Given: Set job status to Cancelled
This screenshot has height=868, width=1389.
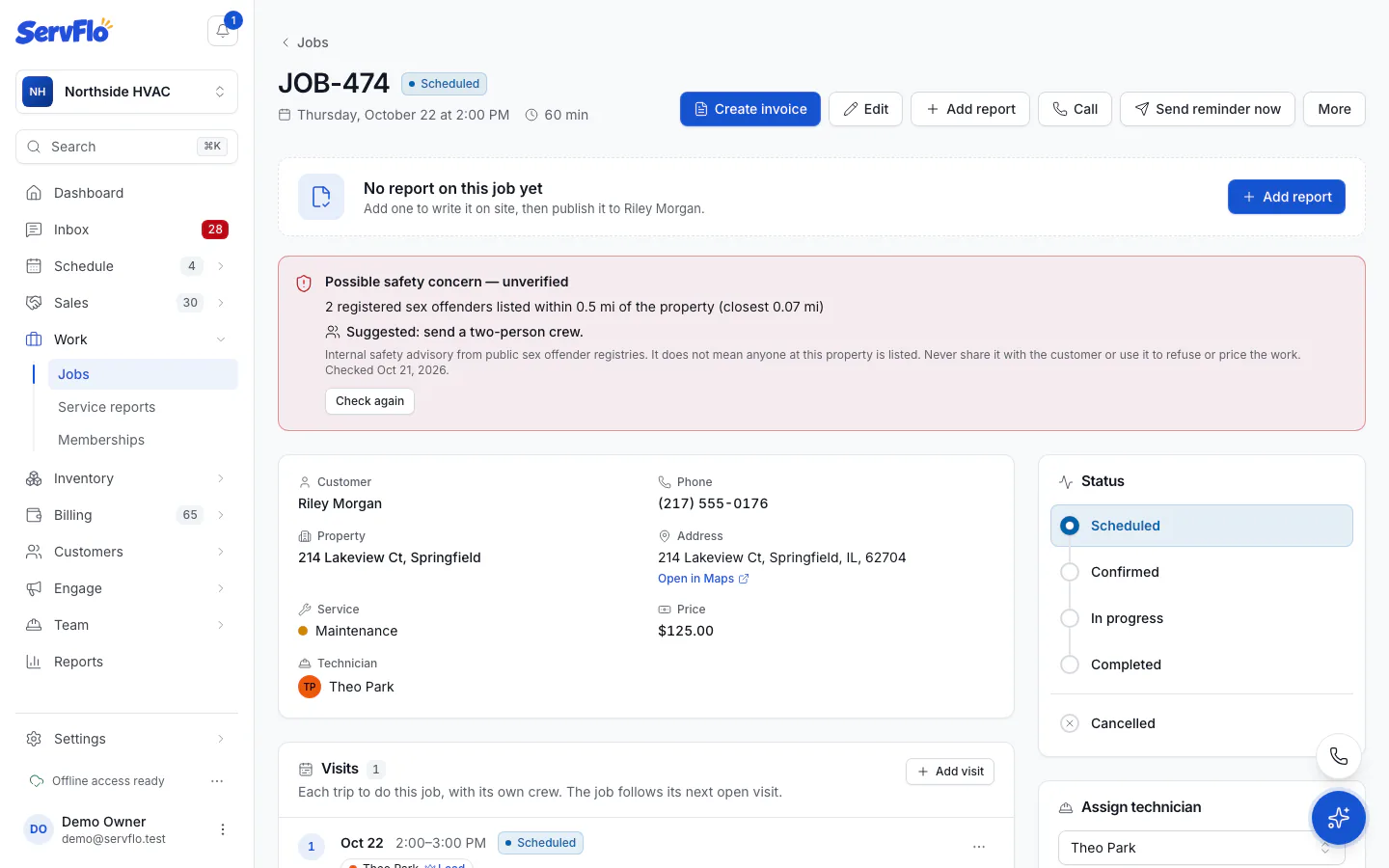Looking at the screenshot, I should (1202, 723).
